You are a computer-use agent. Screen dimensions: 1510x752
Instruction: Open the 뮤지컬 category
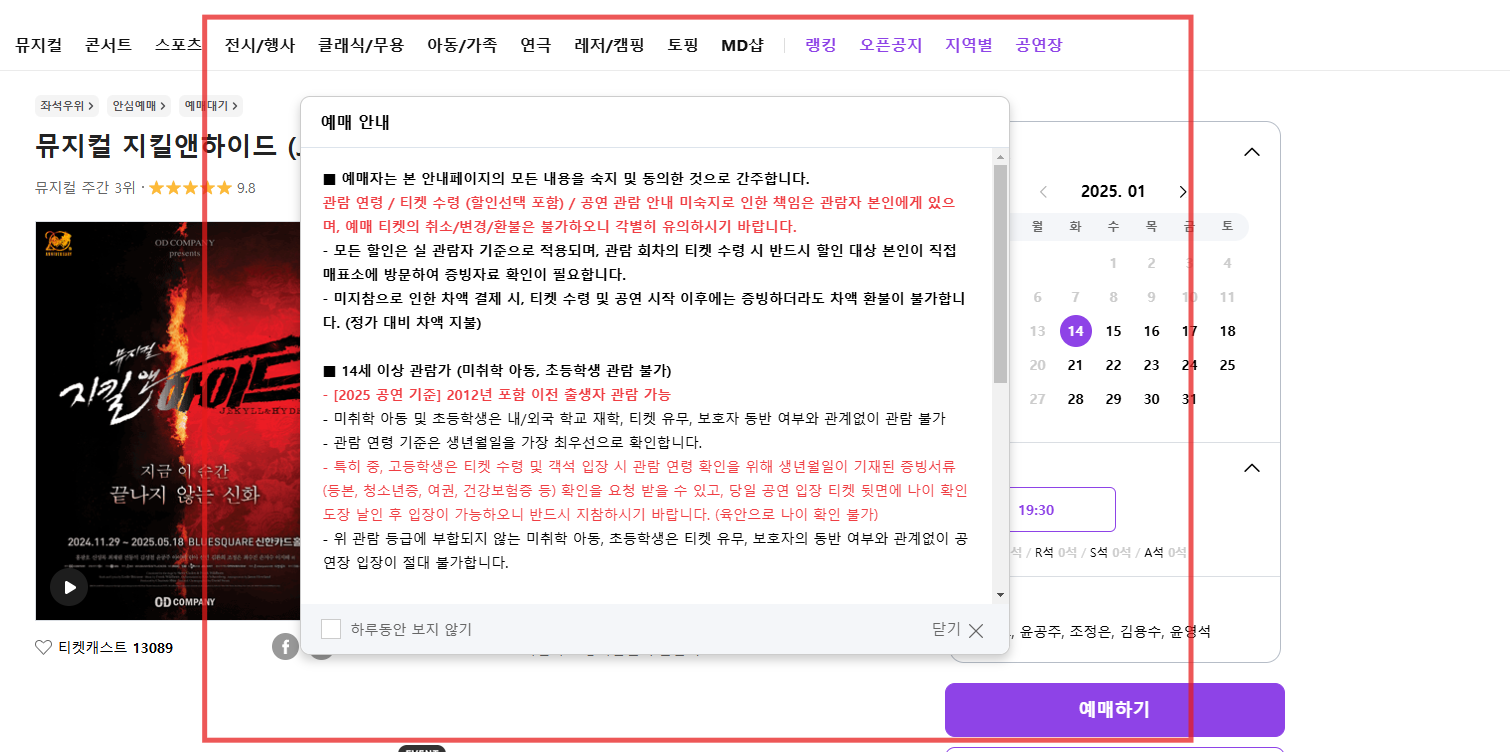tap(39, 45)
